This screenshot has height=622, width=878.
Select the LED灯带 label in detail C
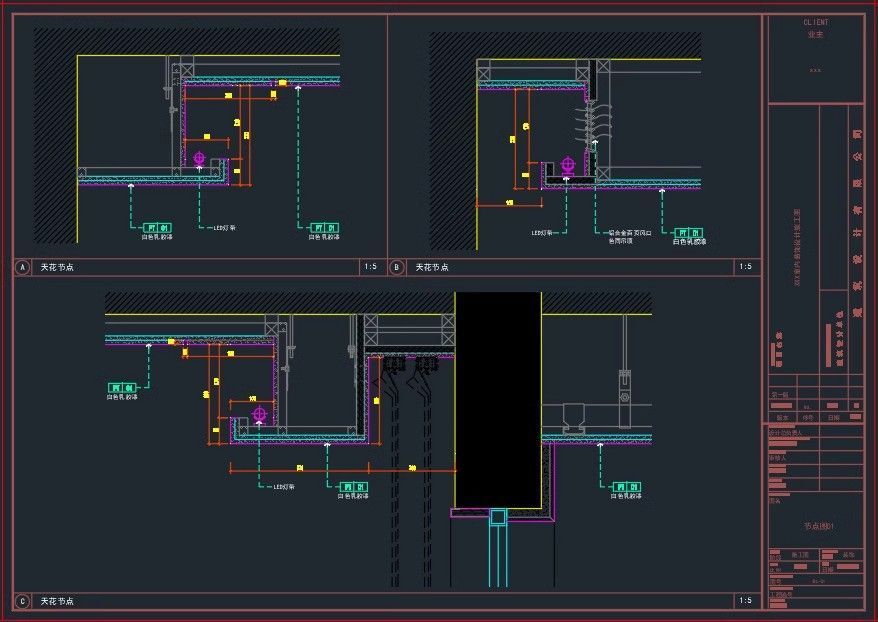pyautogui.click(x=283, y=487)
